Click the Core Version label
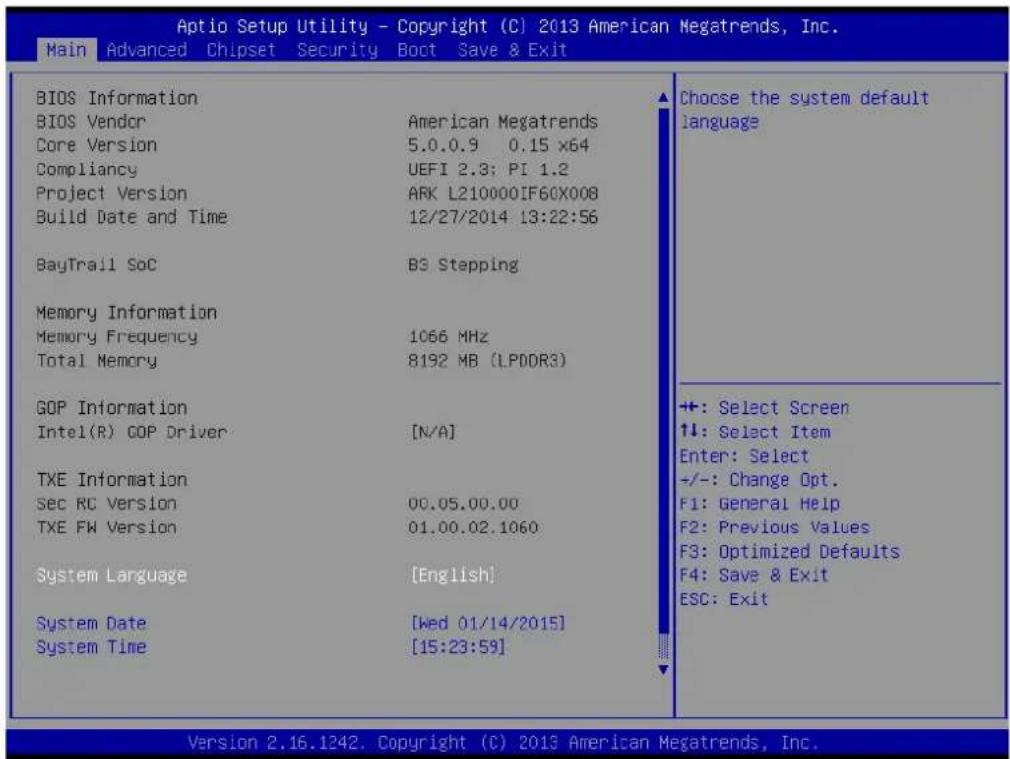 [x=96, y=146]
